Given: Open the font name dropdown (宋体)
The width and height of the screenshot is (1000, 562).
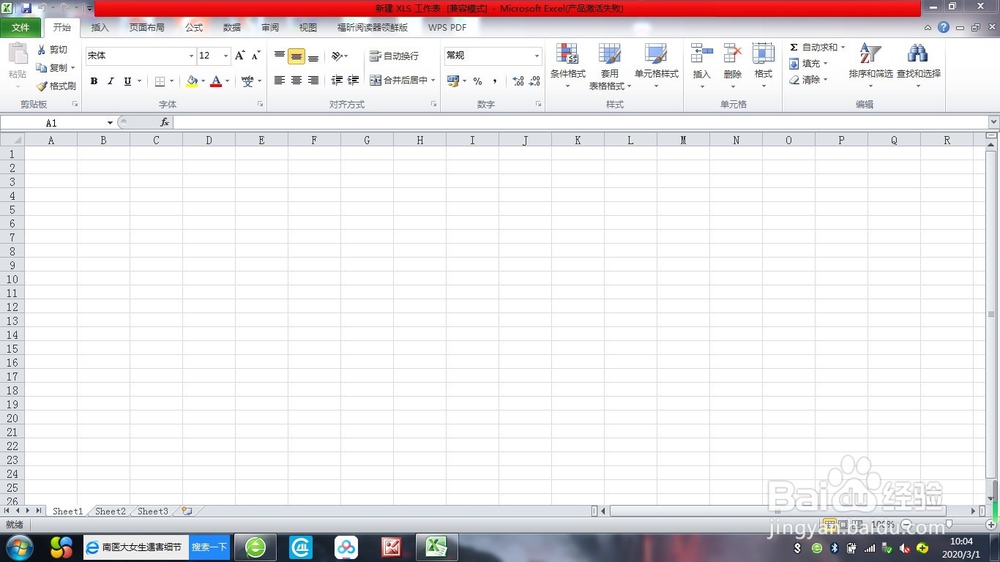Looking at the screenshot, I should pos(191,56).
